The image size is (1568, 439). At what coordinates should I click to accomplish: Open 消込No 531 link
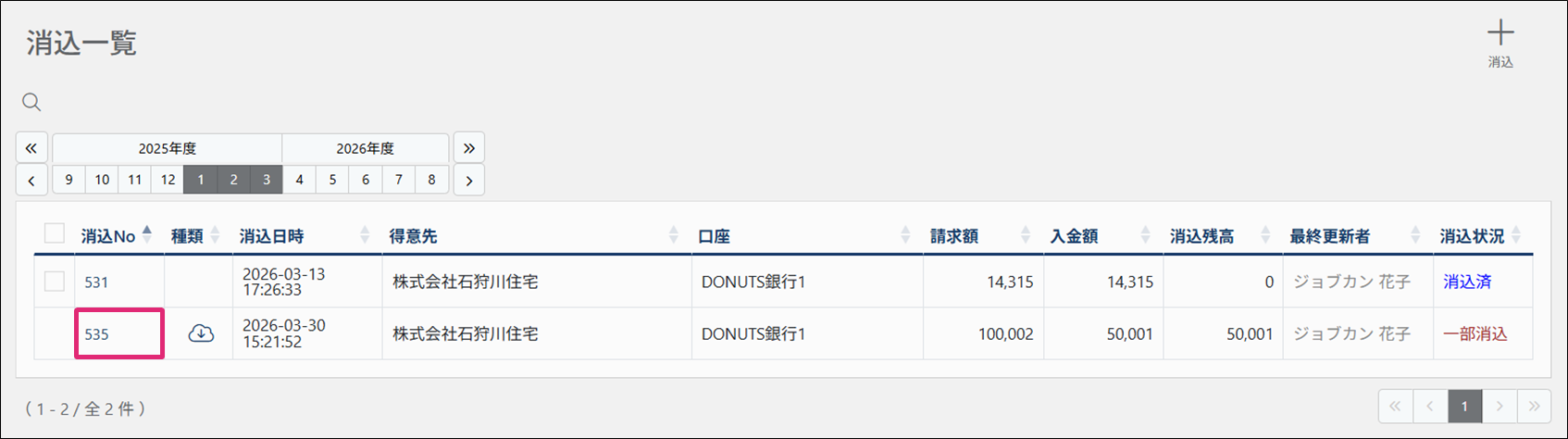(x=97, y=282)
